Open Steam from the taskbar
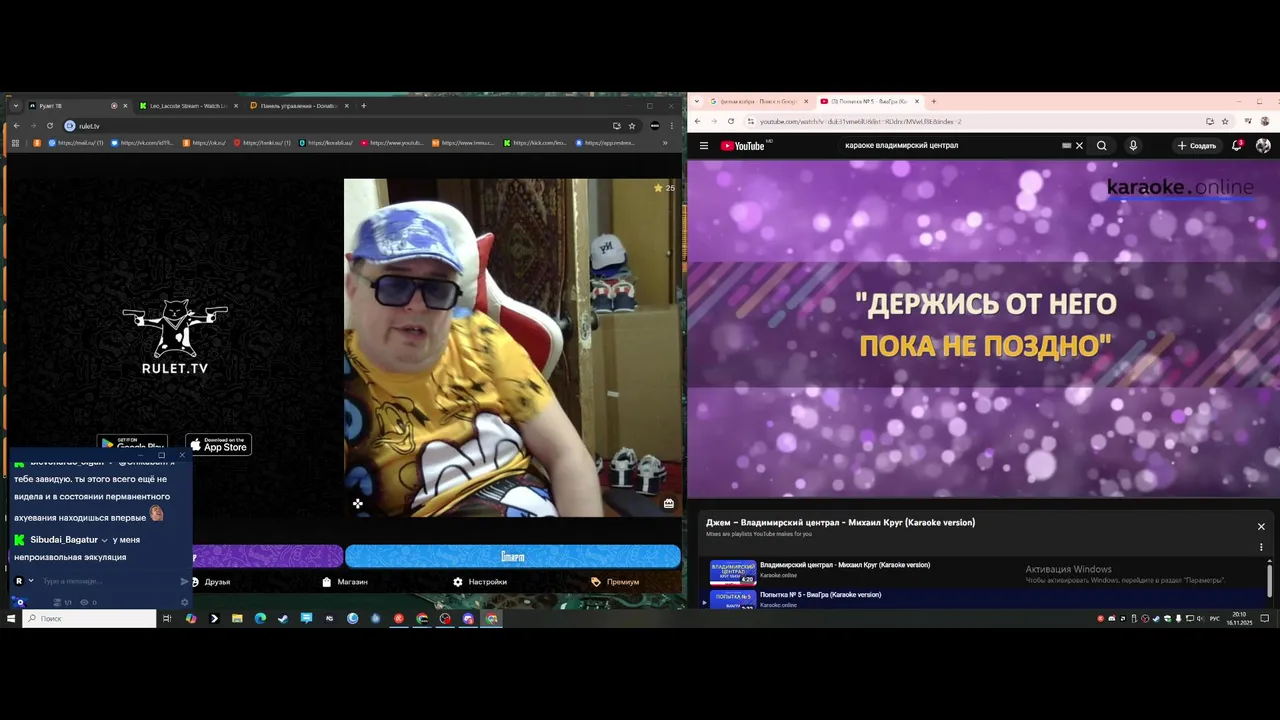Viewport: 1280px width, 720px height. point(283,619)
